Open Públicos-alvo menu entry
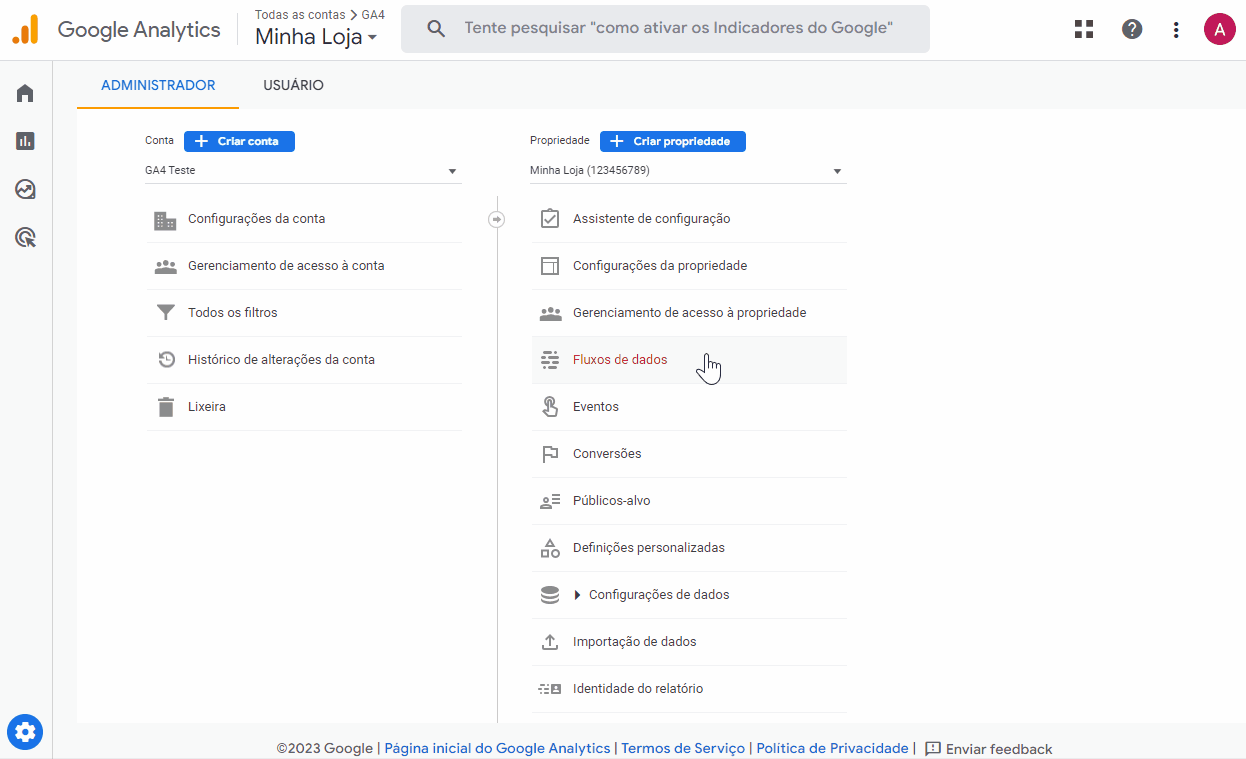 tap(689, 501)
